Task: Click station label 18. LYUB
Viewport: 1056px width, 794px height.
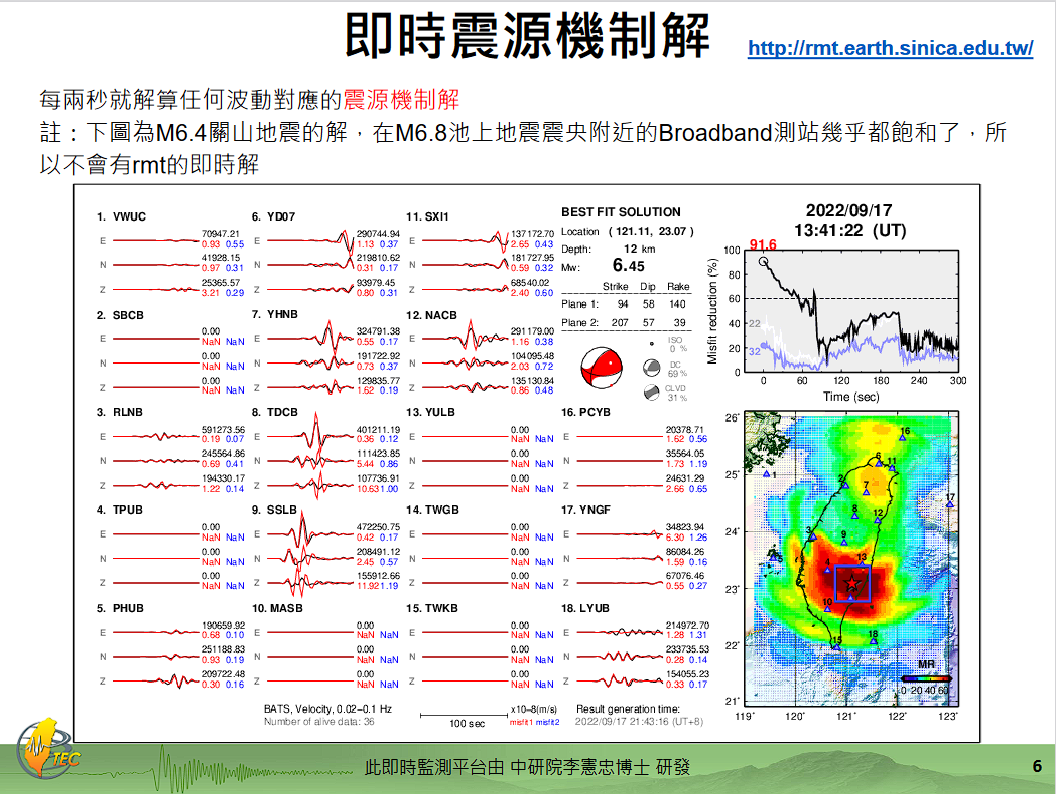Action: (x=585, y=608)
